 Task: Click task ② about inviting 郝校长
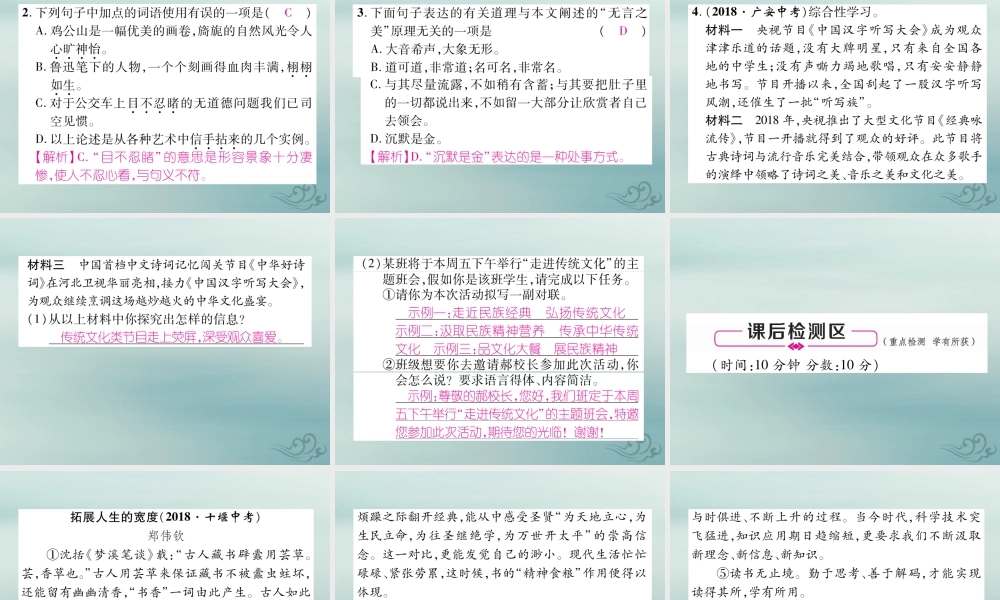510,372
